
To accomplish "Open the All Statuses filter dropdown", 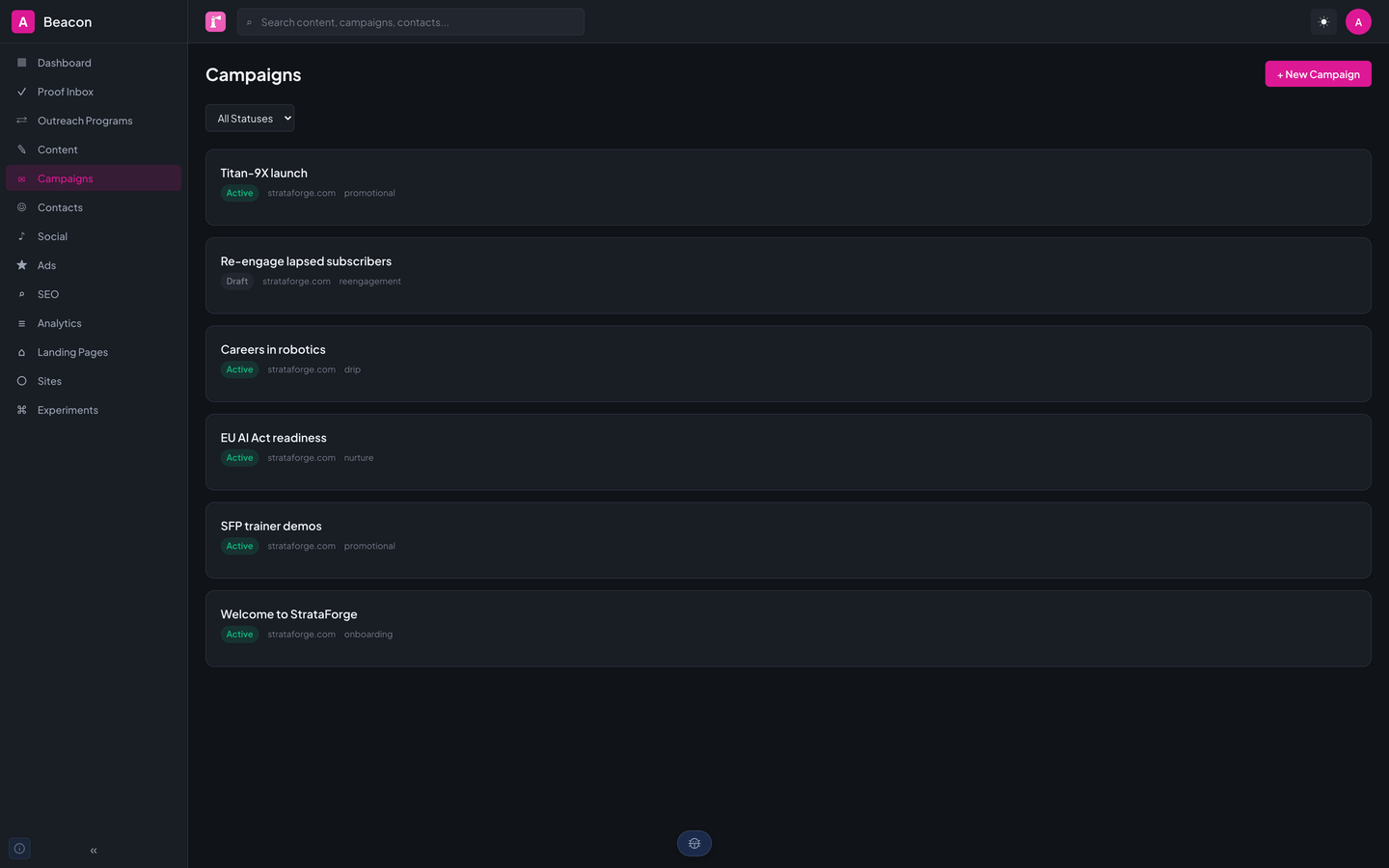I will click(x=250, y=119).
